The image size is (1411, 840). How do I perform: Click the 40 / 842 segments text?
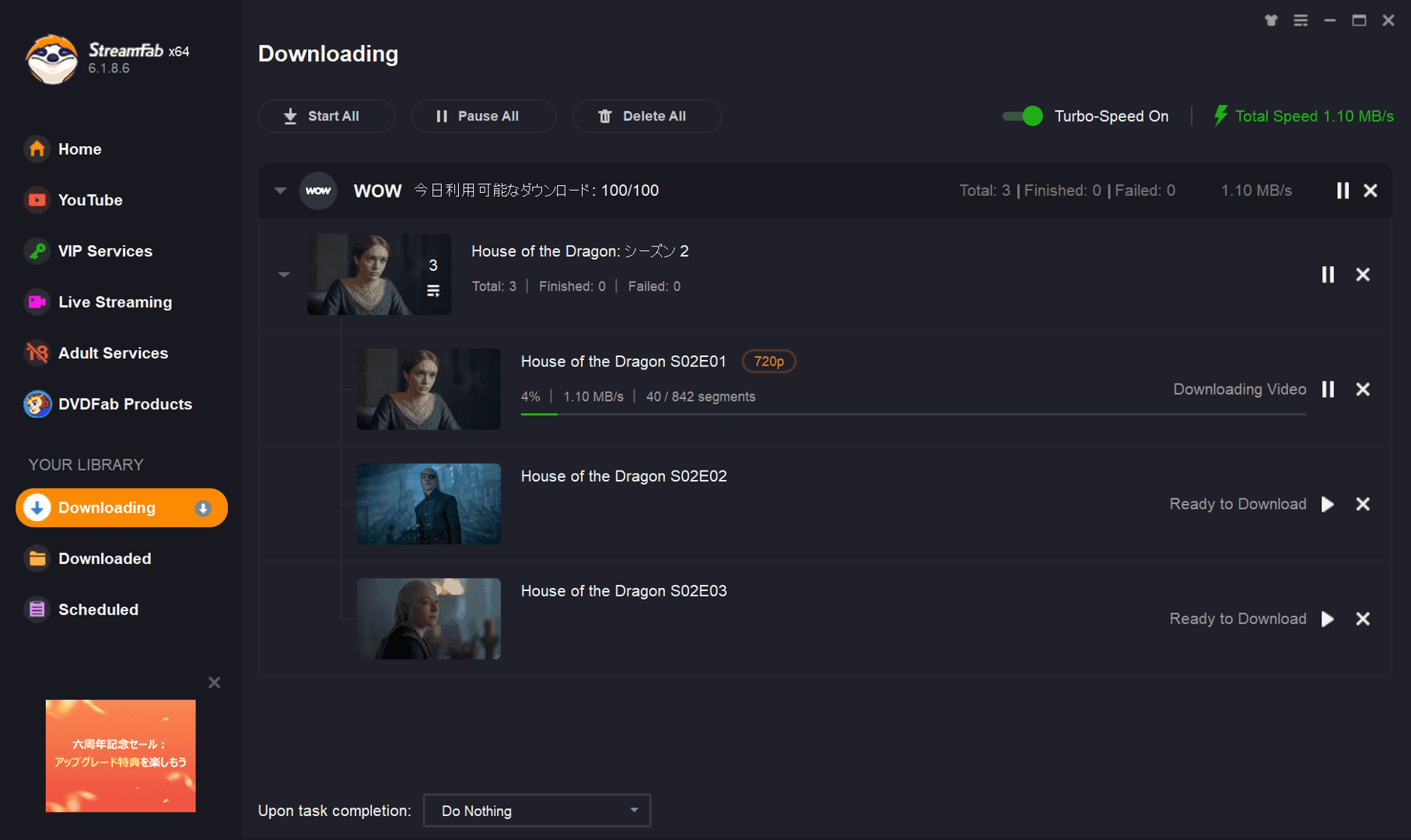point(700,397)
